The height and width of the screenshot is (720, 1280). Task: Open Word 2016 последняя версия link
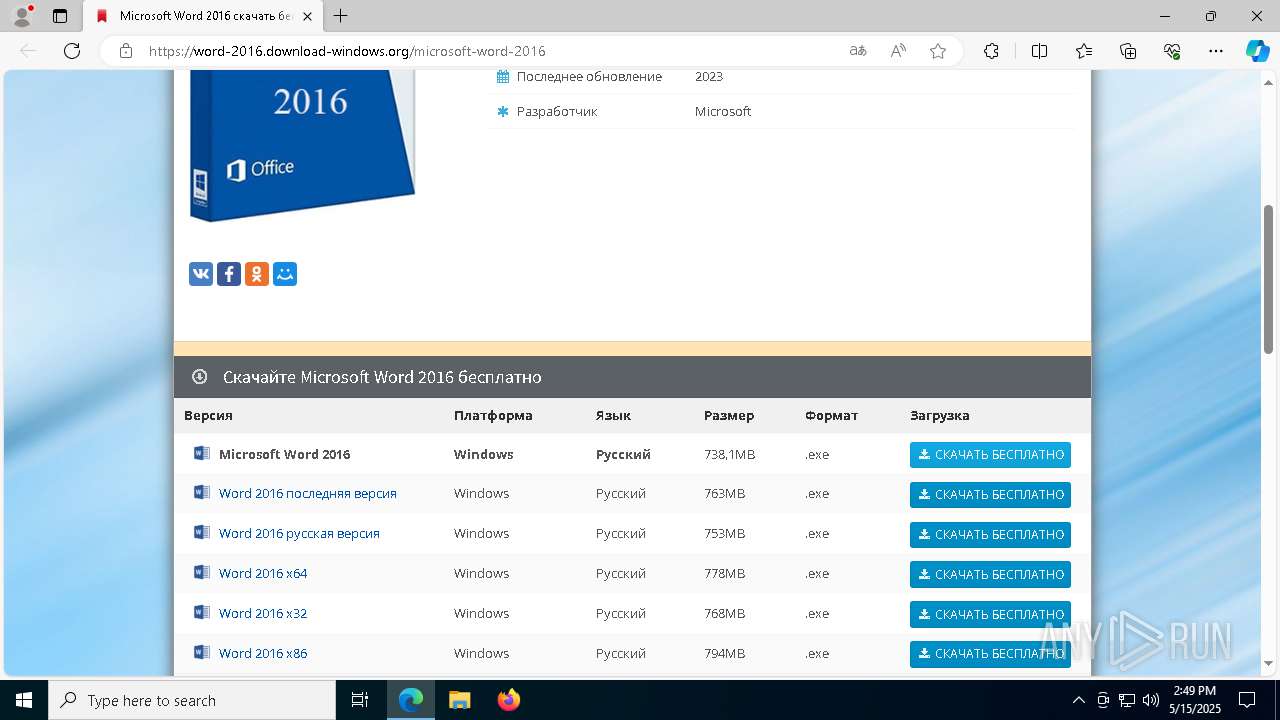[x=308, y=493]
